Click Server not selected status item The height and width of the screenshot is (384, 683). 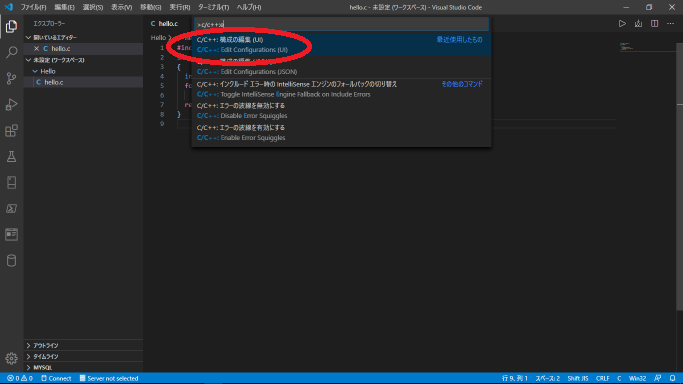109,378
